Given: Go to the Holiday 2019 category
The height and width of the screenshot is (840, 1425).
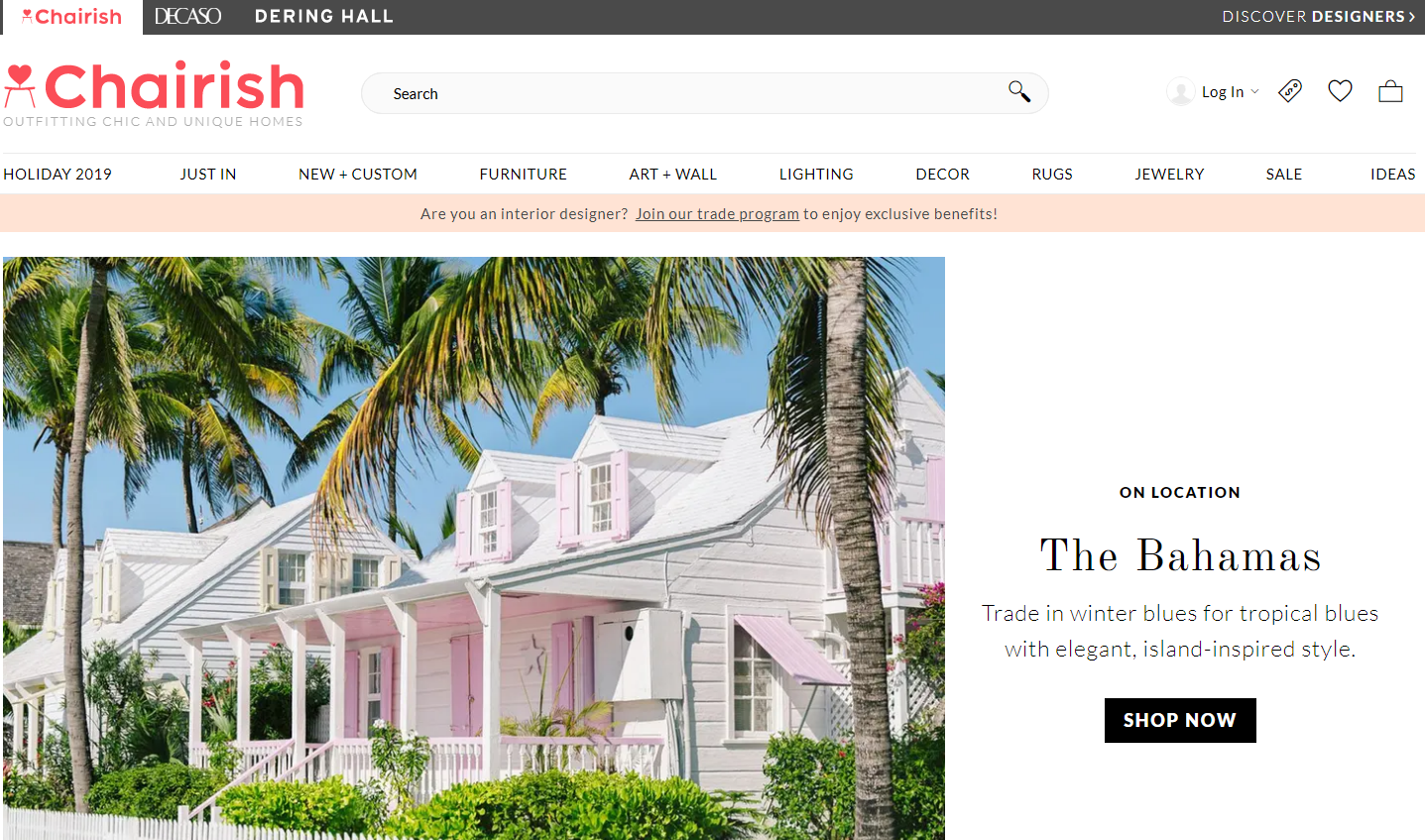Looking at the screenshot, I should click(58, 174).
